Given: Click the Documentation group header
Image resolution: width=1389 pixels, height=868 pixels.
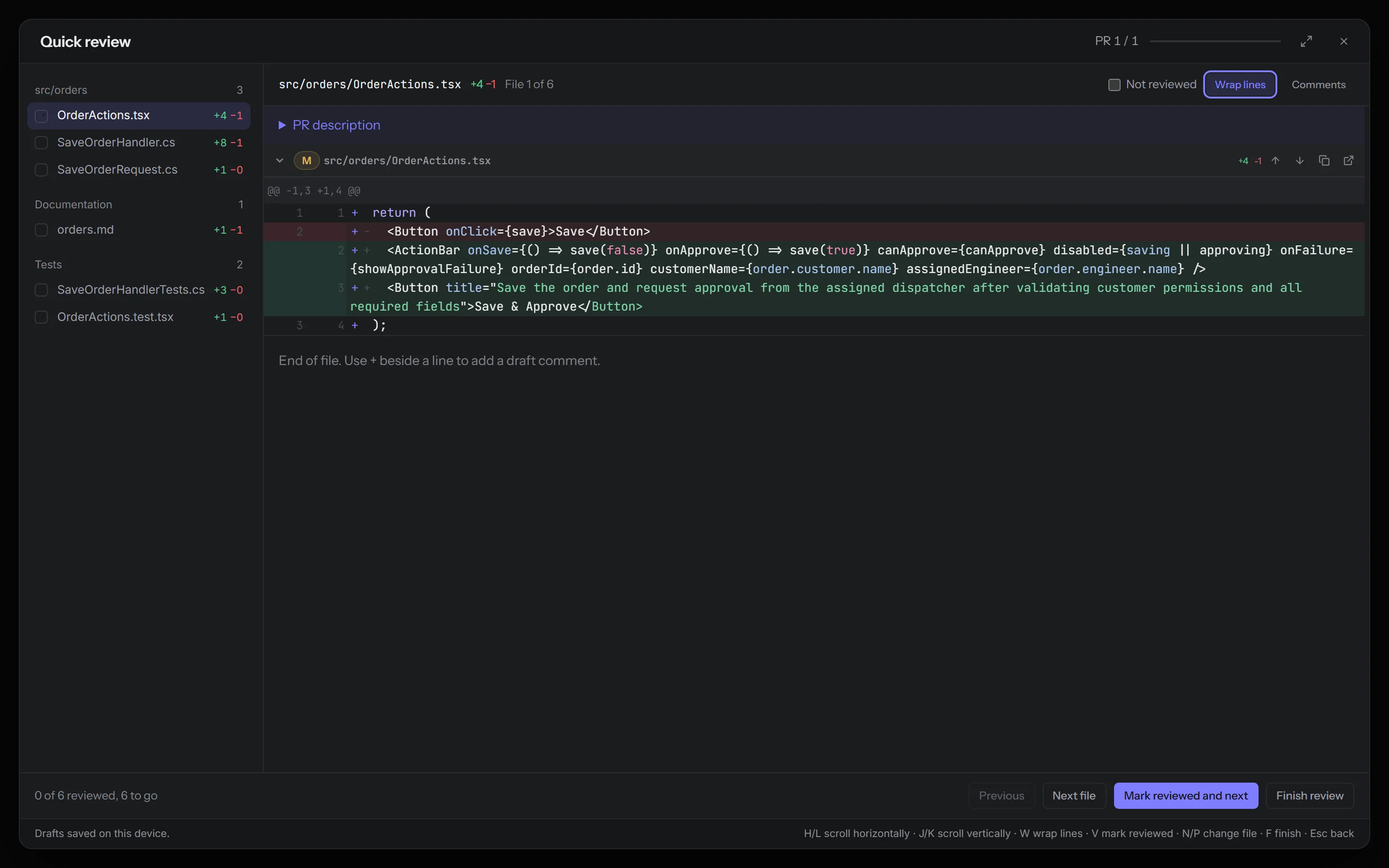Looking at the screenshot, I should coord(139,205).
